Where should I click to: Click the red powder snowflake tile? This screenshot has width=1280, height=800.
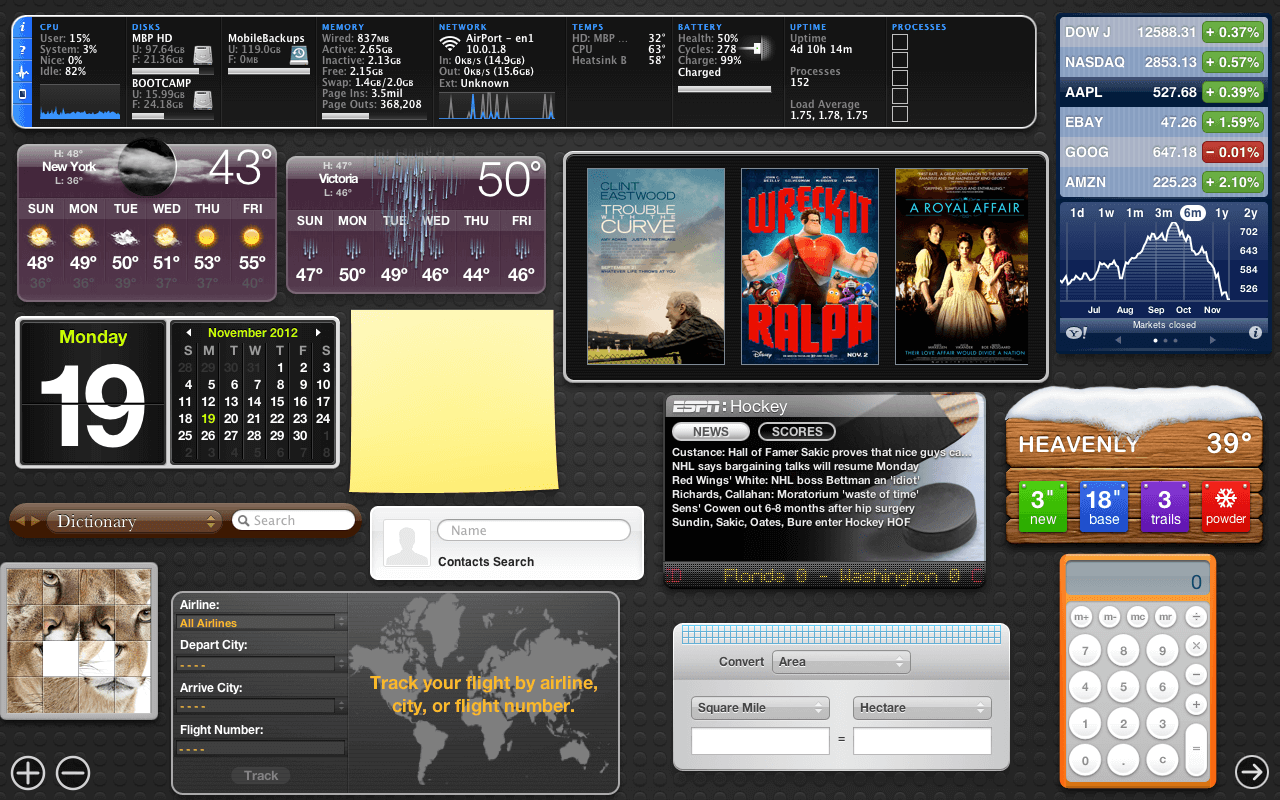[1226, 507]
